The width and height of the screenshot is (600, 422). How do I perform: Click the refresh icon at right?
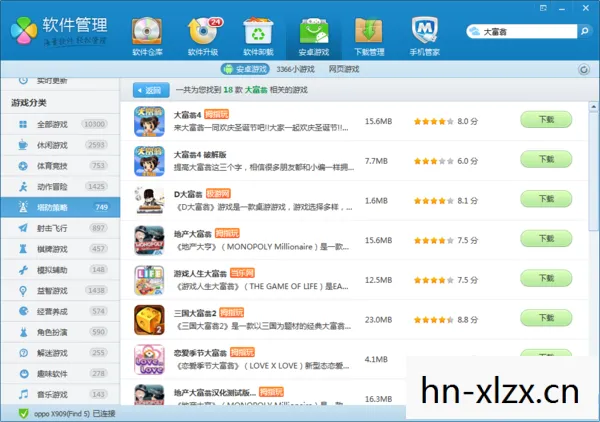(x=584, y=70)
